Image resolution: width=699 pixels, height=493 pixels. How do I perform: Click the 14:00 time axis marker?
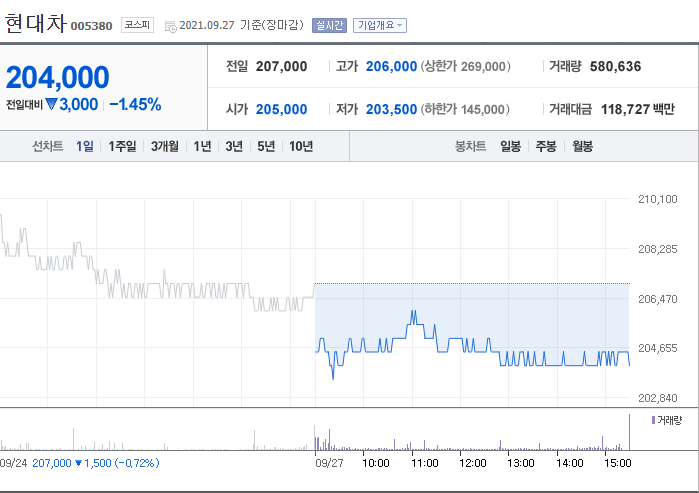(569, 463)
